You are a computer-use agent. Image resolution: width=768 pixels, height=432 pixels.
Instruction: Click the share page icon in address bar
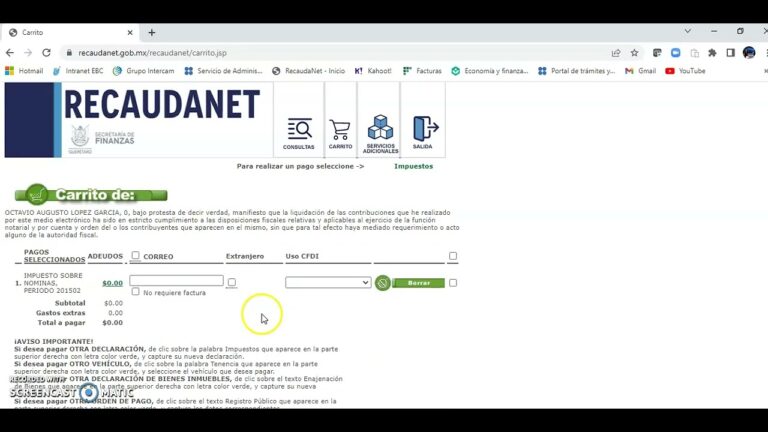616,53
